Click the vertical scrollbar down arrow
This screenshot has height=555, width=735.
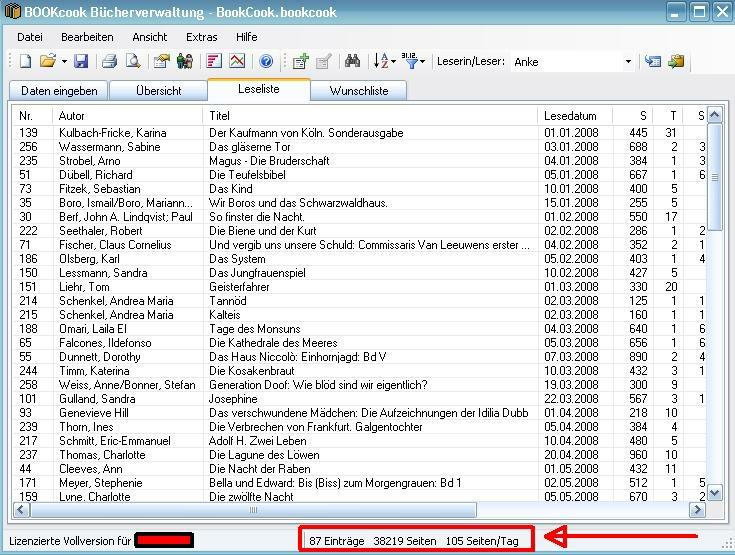714,492
